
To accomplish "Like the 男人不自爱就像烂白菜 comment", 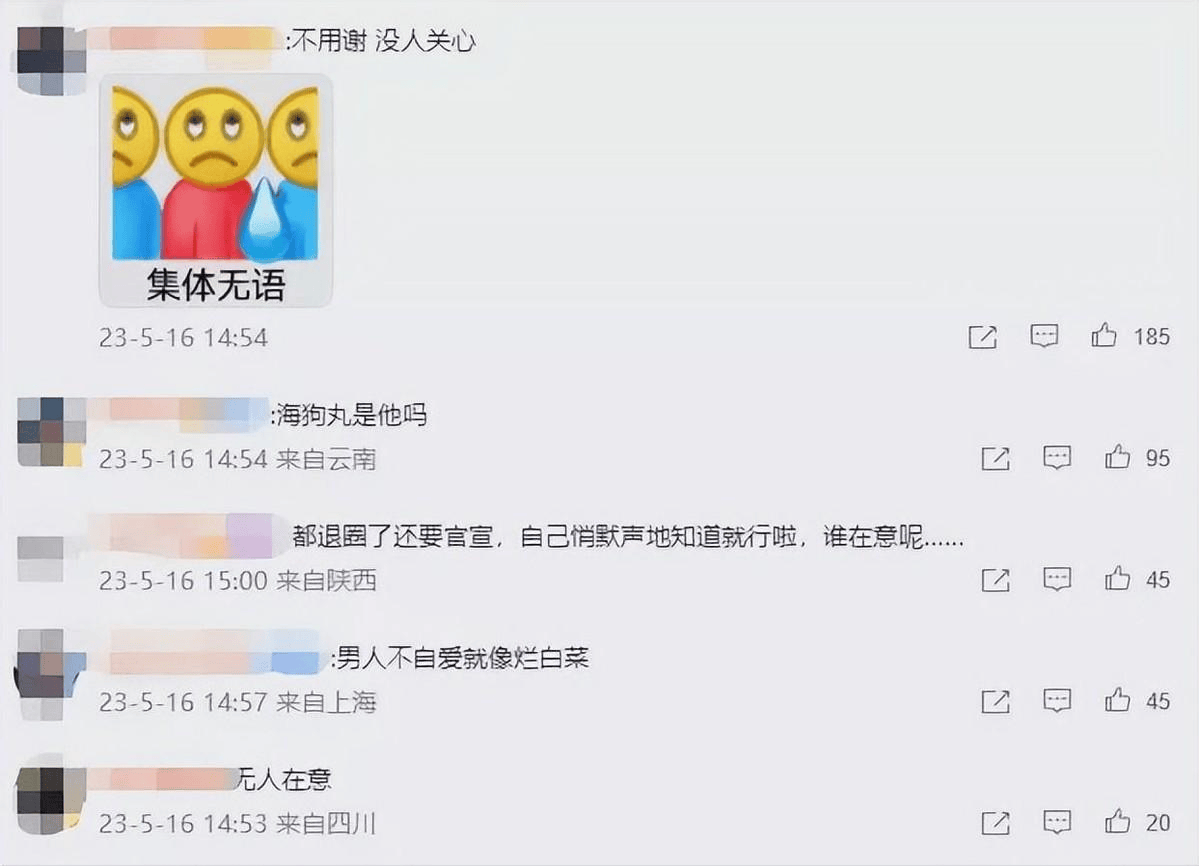I will click(1117, 700).
